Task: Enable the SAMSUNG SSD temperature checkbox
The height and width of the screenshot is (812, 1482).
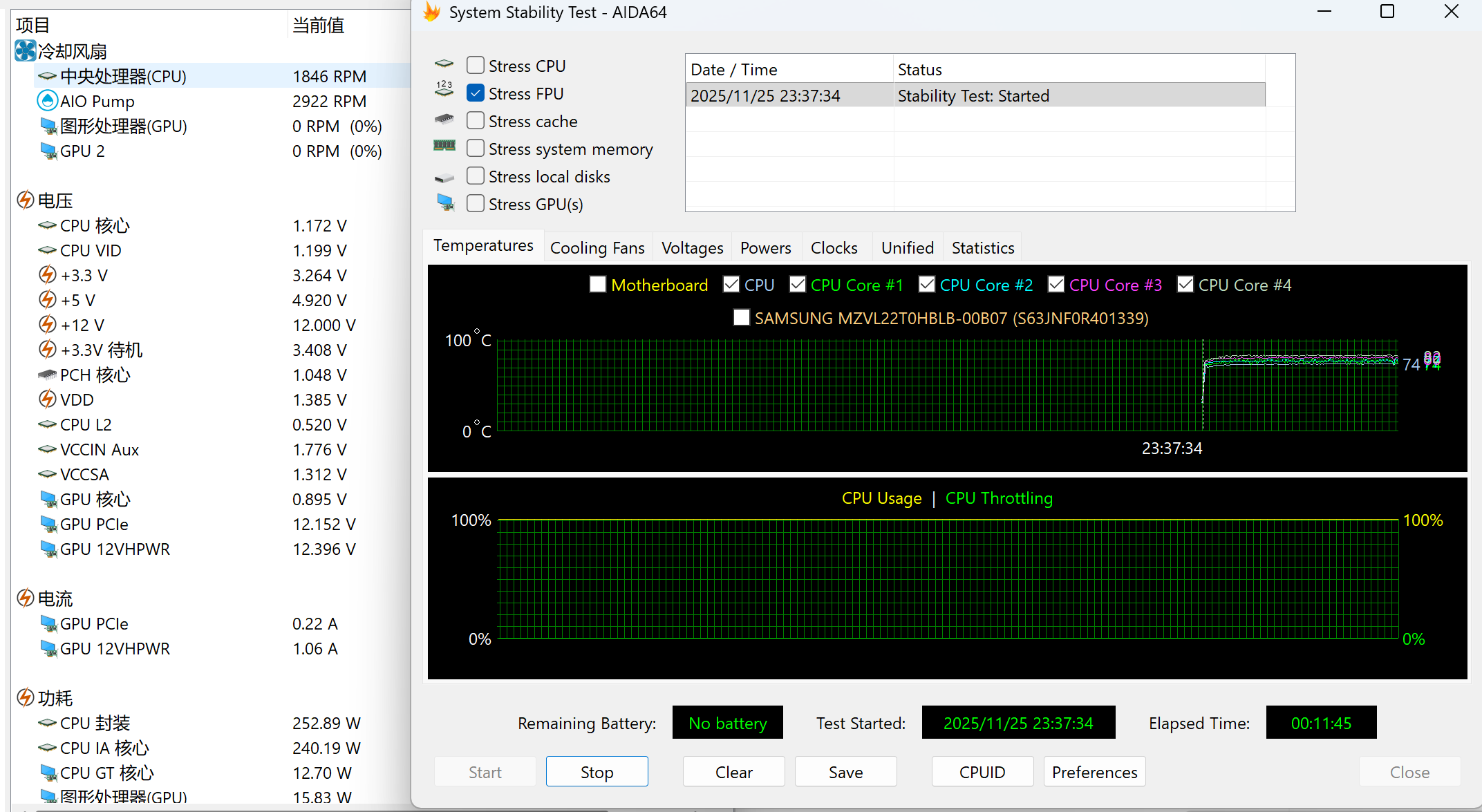Action: coord(742,318)
